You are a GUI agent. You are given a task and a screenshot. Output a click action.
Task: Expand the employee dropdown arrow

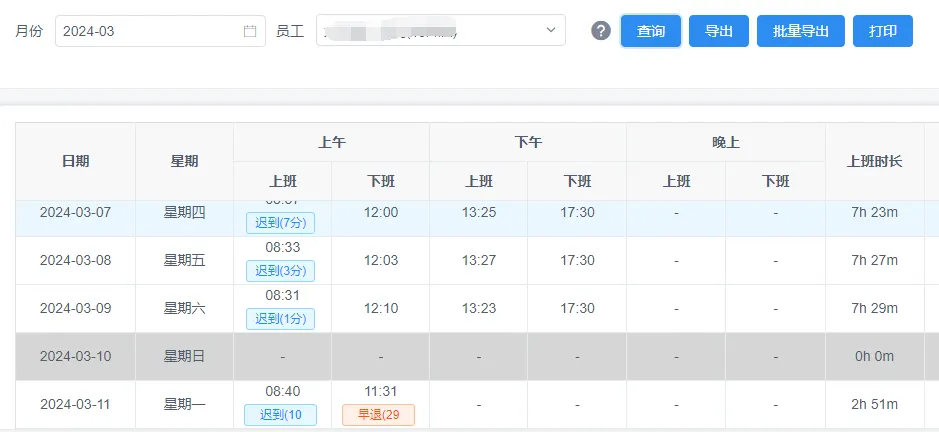[550, 31]
